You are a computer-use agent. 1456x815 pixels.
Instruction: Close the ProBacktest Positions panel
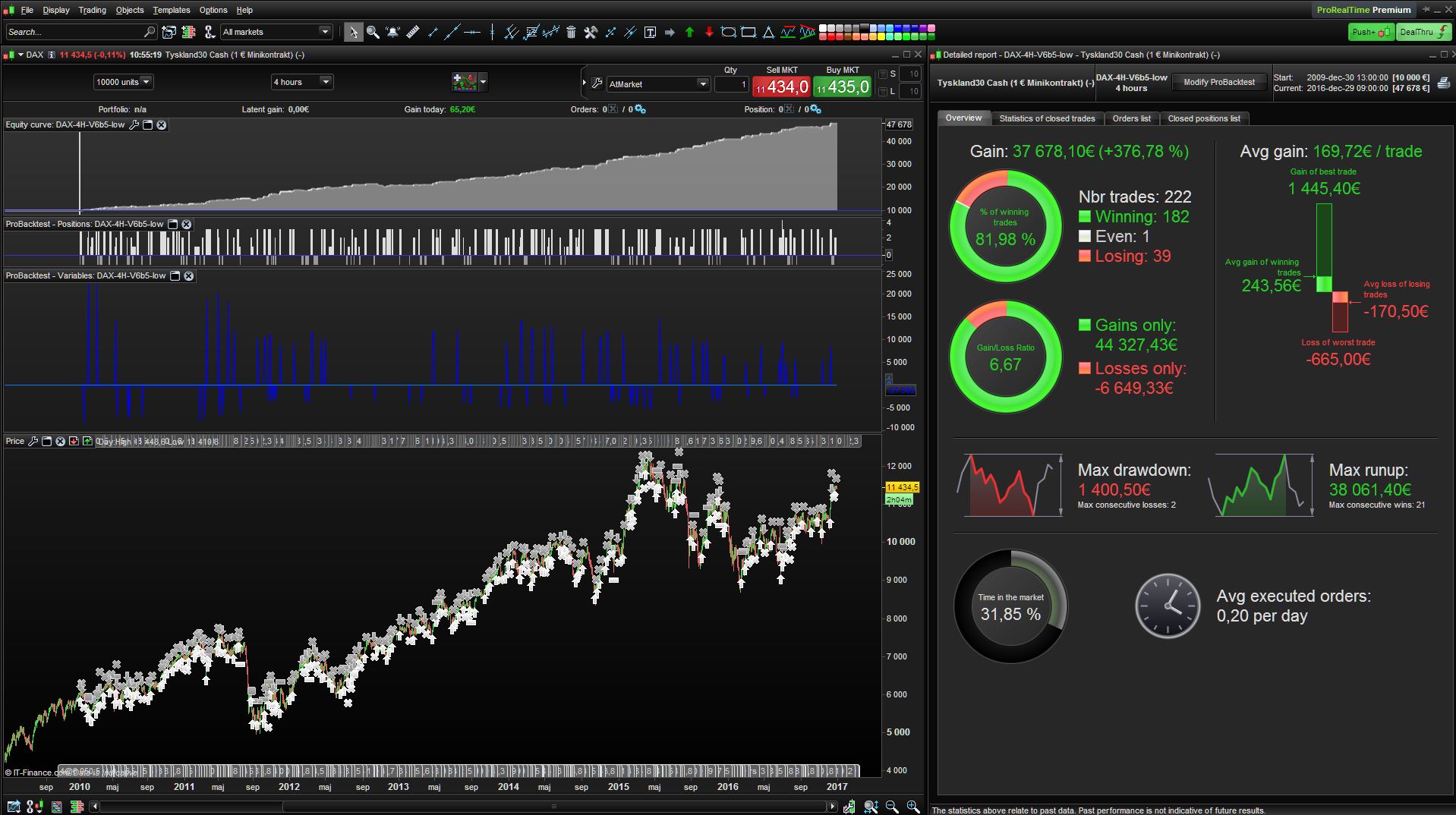tap(187, 224)
